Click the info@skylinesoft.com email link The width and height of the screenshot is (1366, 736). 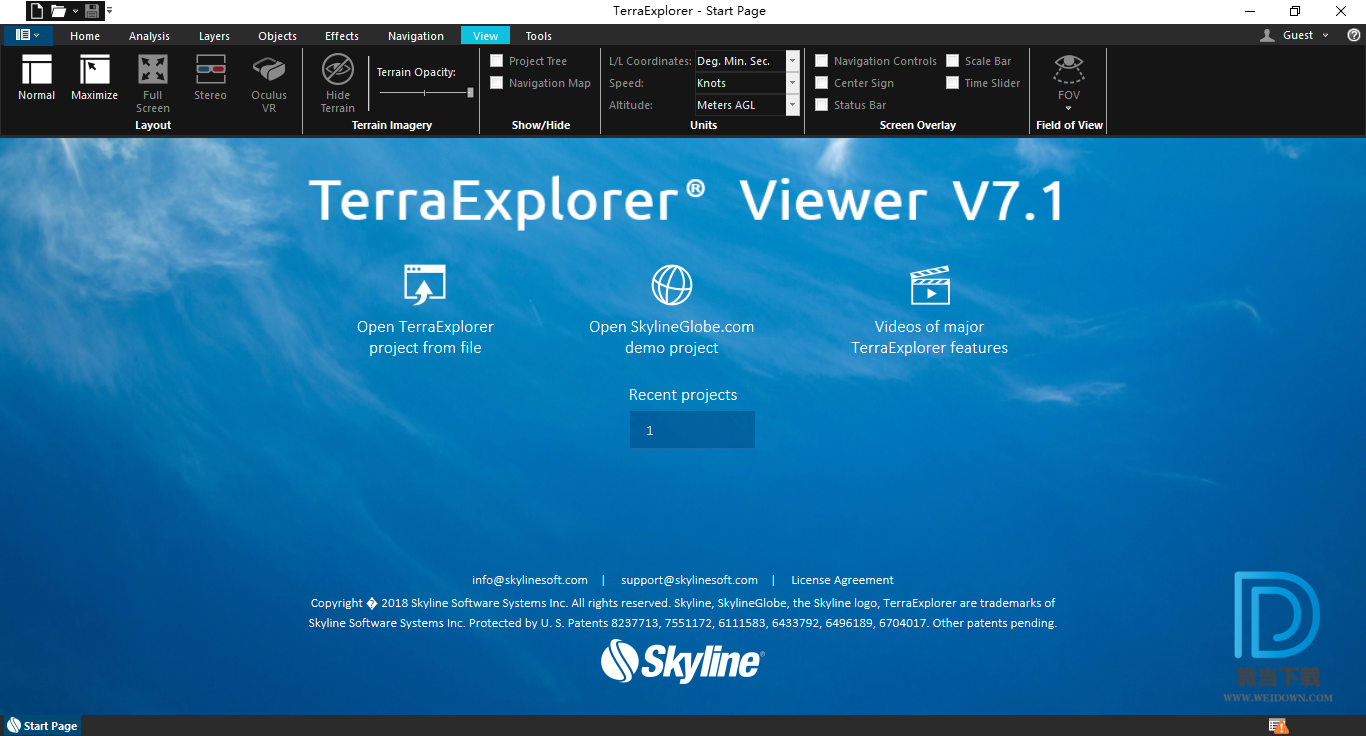(530, 580)
